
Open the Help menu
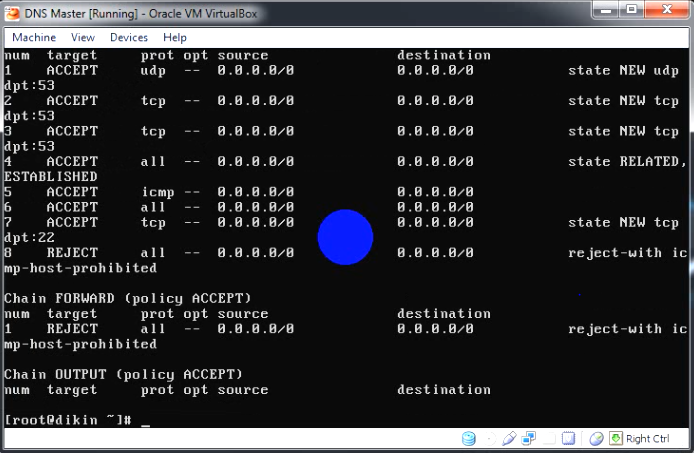175,37
